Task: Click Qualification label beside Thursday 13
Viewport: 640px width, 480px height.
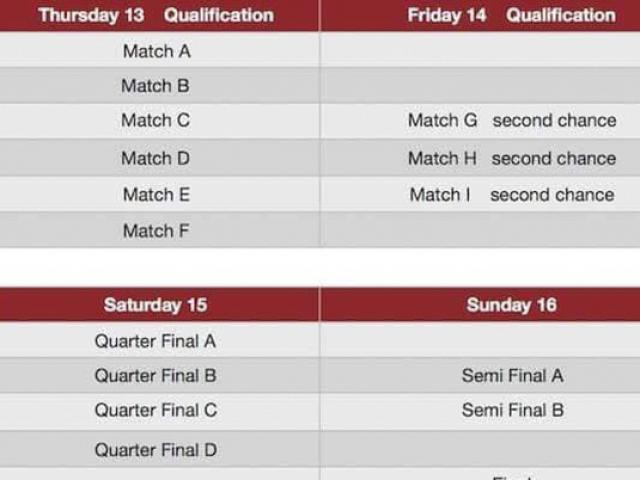Action: 219,15
